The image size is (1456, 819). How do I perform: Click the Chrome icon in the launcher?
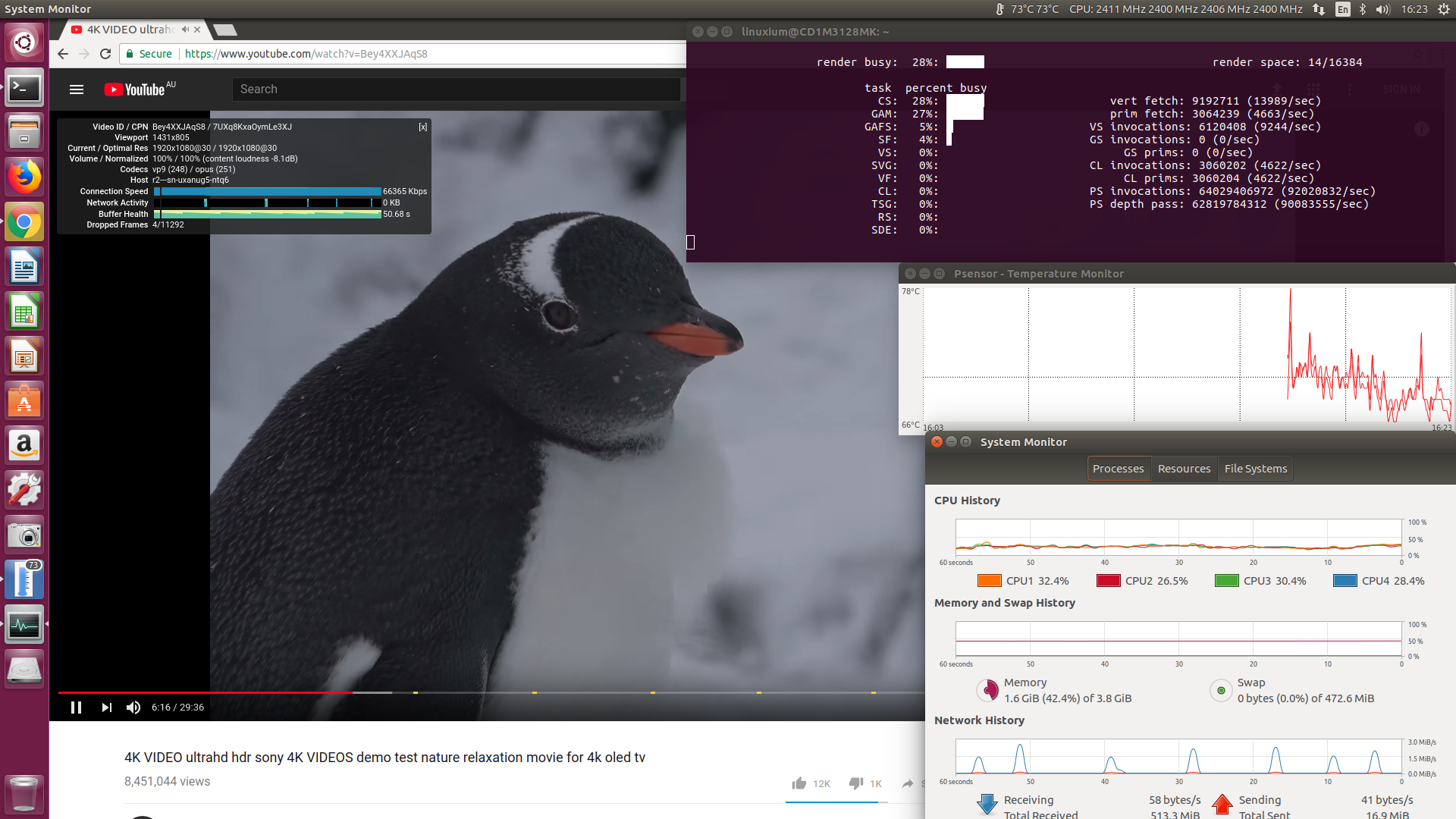click(x=24, y=222)
